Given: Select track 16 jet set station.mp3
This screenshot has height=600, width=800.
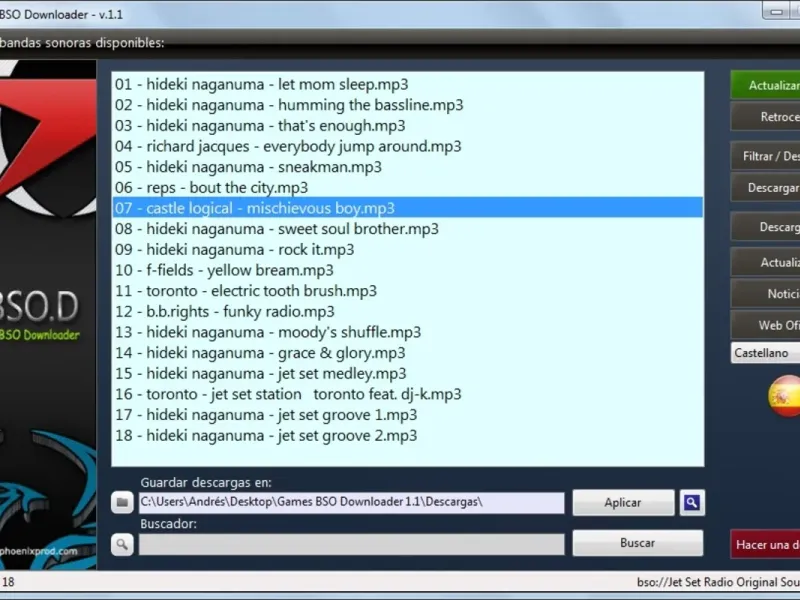Looking at the screenshot, I should coord(407,394).
